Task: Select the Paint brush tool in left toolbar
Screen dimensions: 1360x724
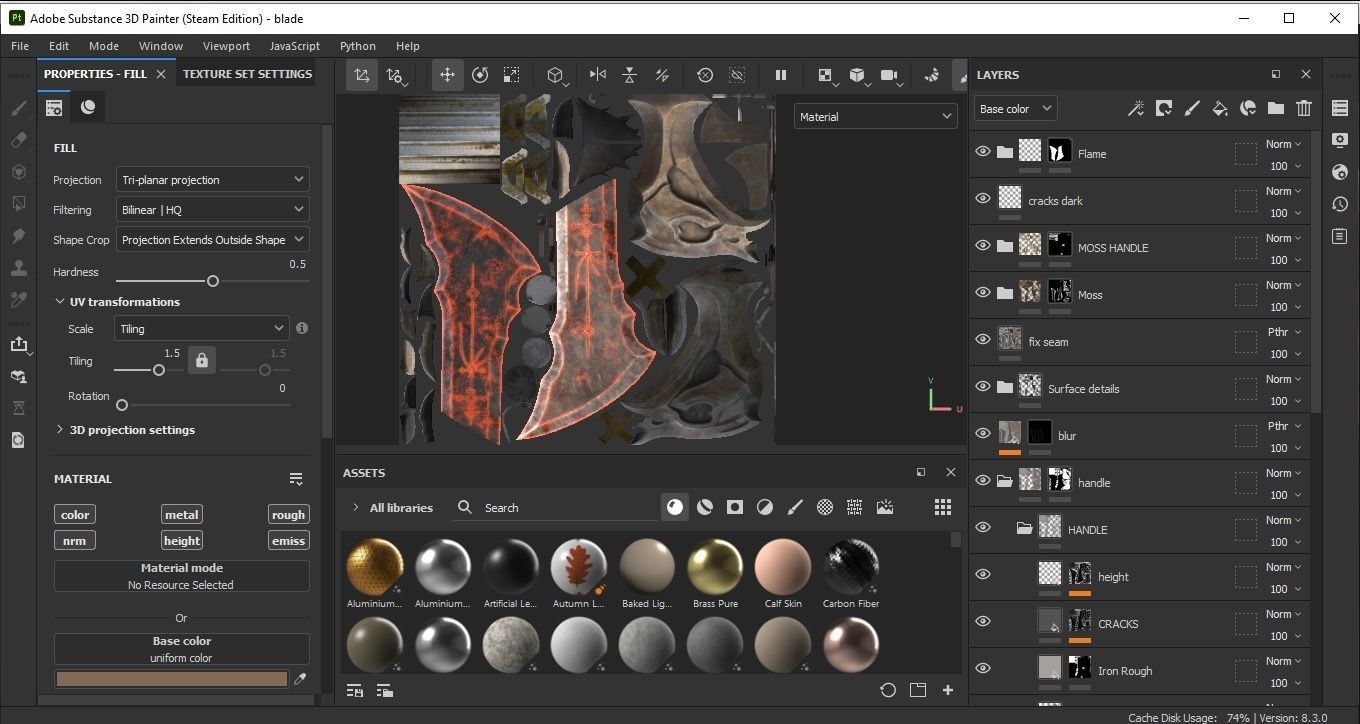Action: (18, 108)
